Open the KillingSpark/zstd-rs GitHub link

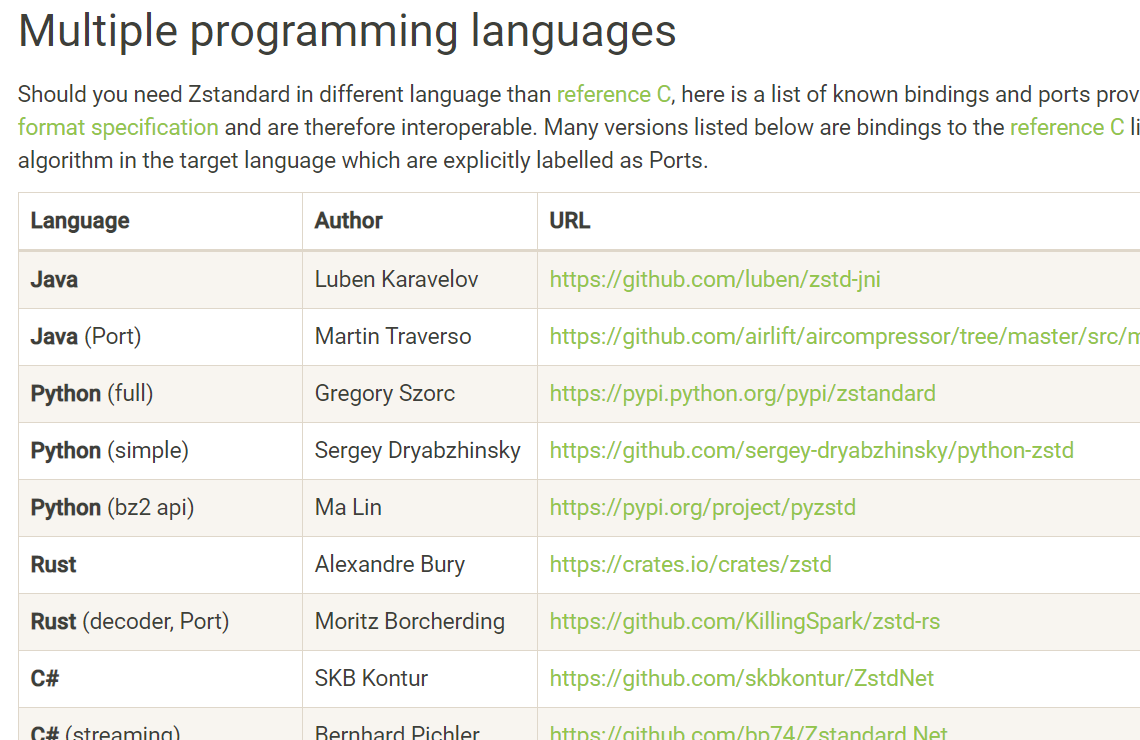coord(744,622)
